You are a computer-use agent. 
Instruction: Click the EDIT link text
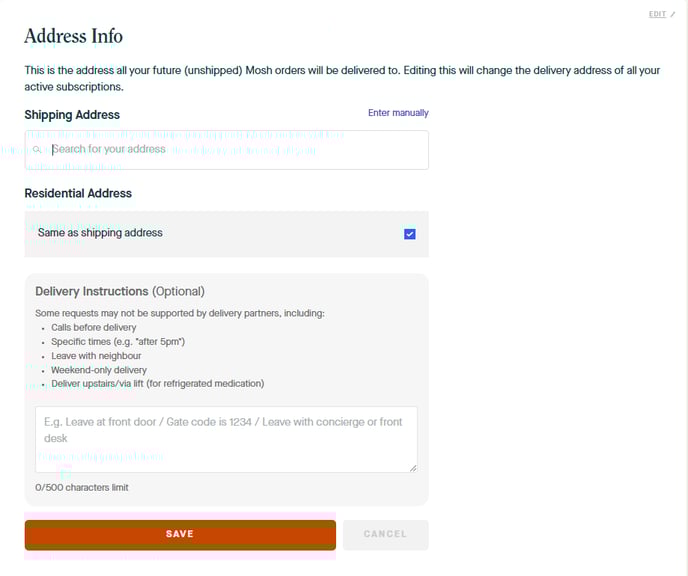point(657,15)
